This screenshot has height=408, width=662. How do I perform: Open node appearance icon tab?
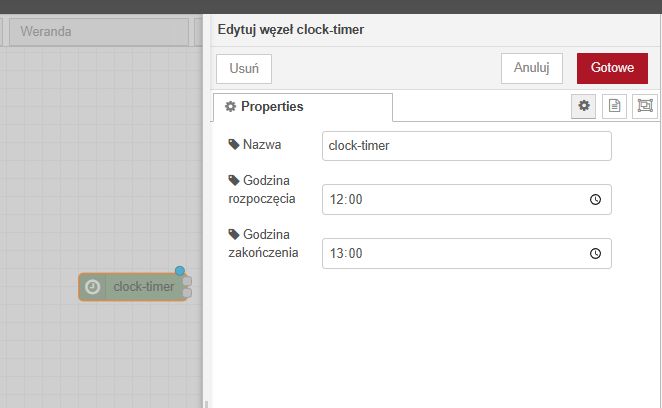[x=645, y=106]
